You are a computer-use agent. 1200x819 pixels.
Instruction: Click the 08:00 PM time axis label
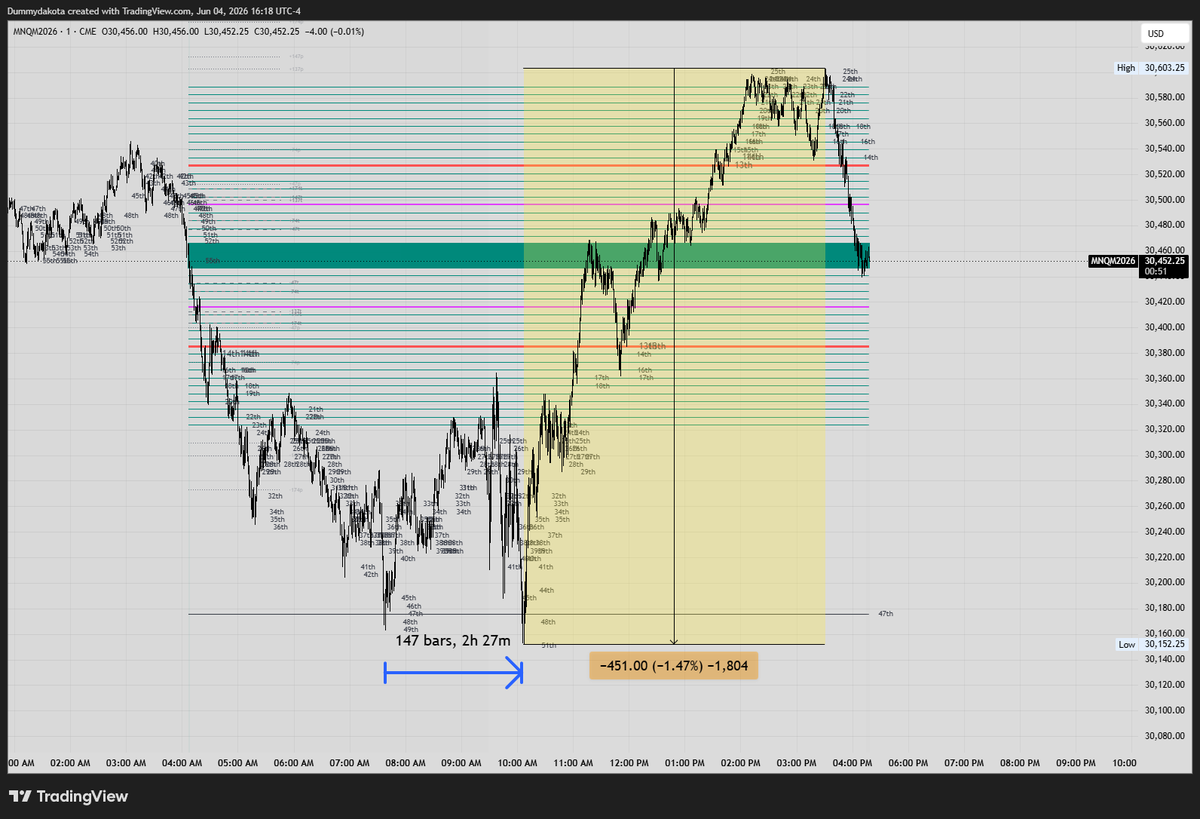click(1020, 763)
